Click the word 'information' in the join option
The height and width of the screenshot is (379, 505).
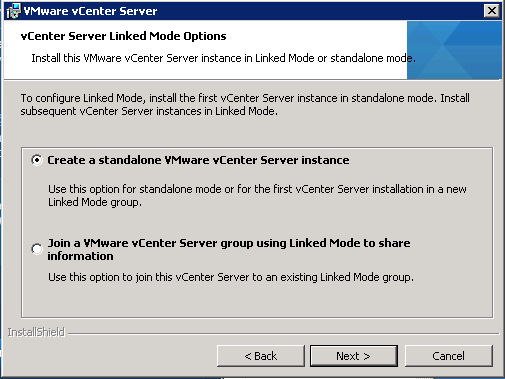click(80, 256)
